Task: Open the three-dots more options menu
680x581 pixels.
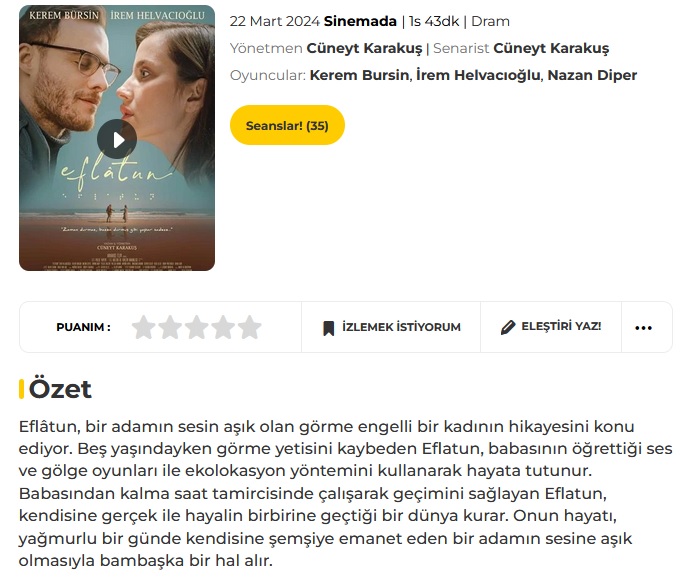Action: [x=643, y=328]
